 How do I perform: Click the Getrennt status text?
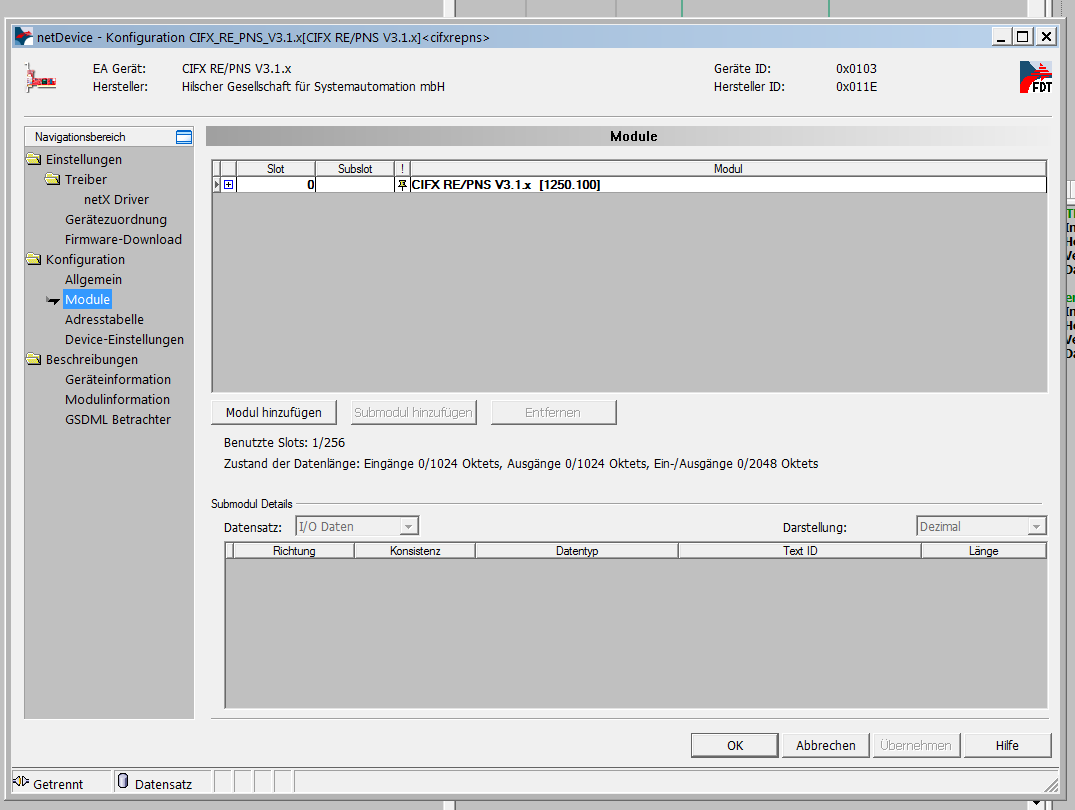[x=58, y=784]
